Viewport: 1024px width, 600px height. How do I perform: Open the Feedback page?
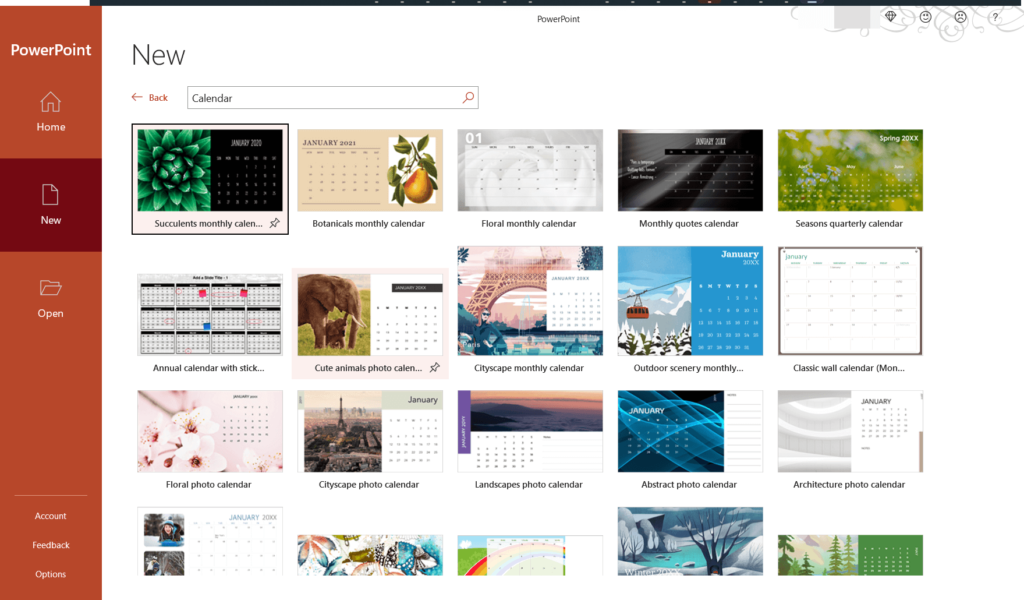tap(50, 545)
